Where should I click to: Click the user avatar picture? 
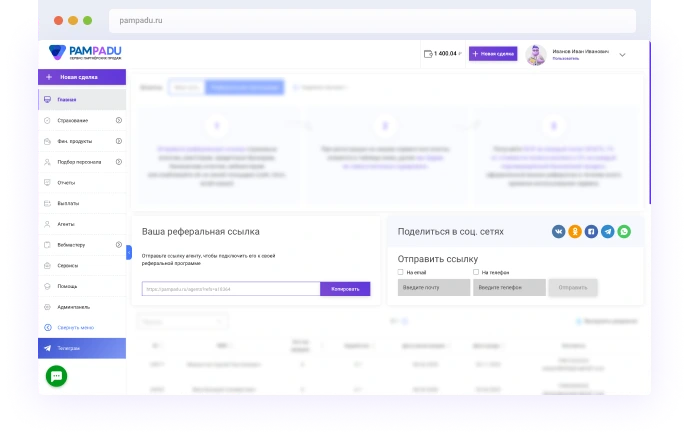pyautogui.click(x=537, y=54)
